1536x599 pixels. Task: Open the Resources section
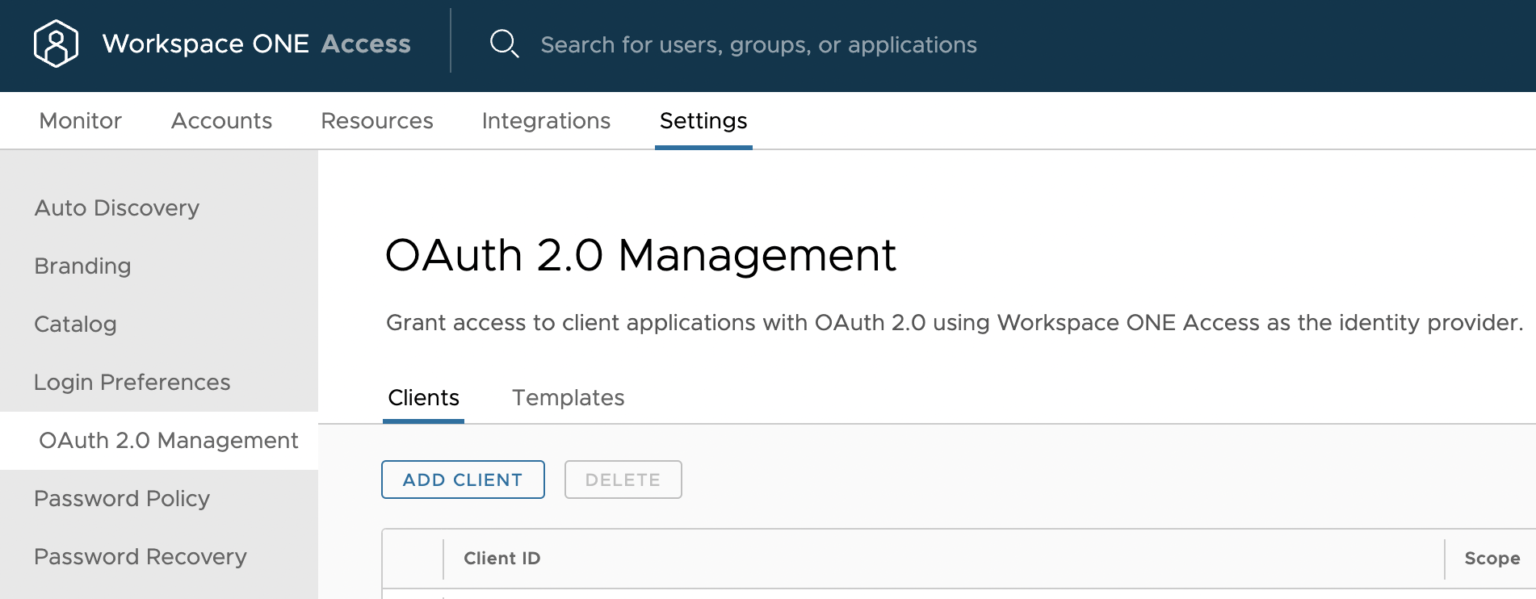[x=377, y=120]
